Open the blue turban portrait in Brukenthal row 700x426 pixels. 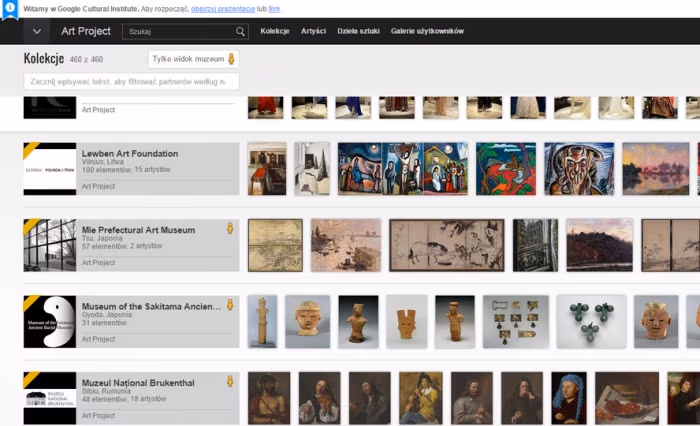(x=569, y=398)
